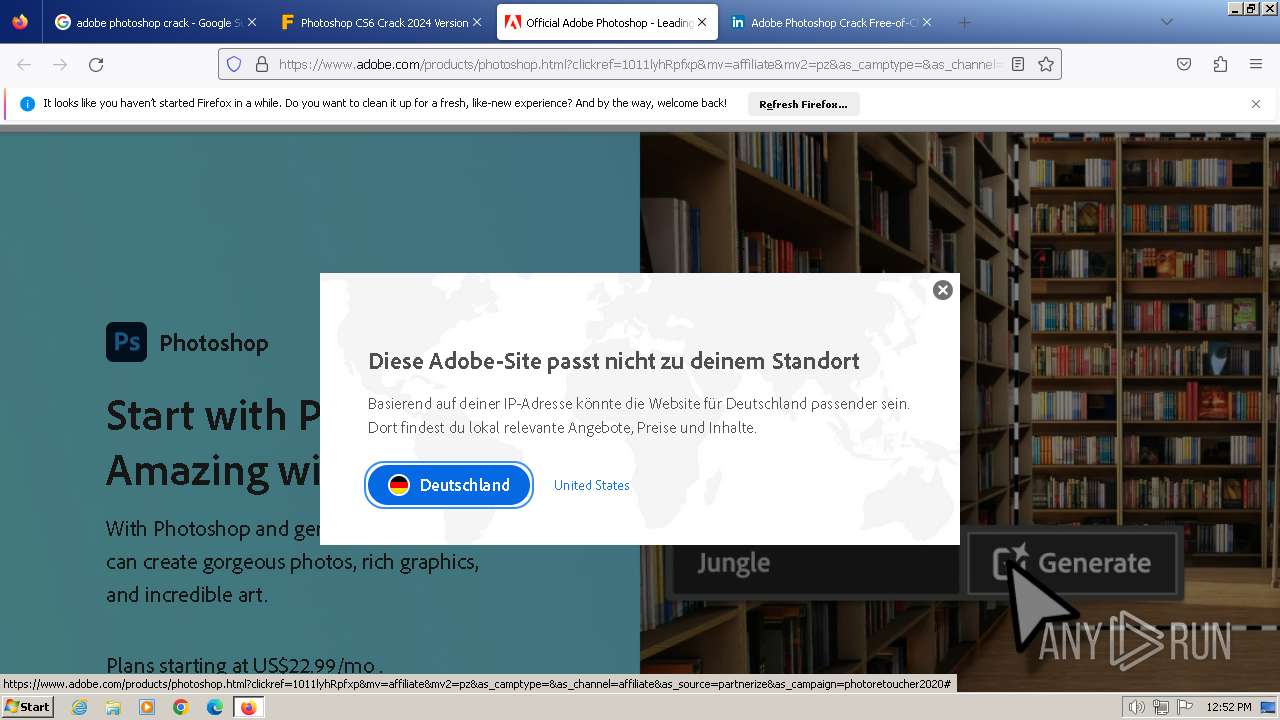Launch Microsoft Edge from the taskbar
The image size is (1280, 720).
(x=215, y=707)
